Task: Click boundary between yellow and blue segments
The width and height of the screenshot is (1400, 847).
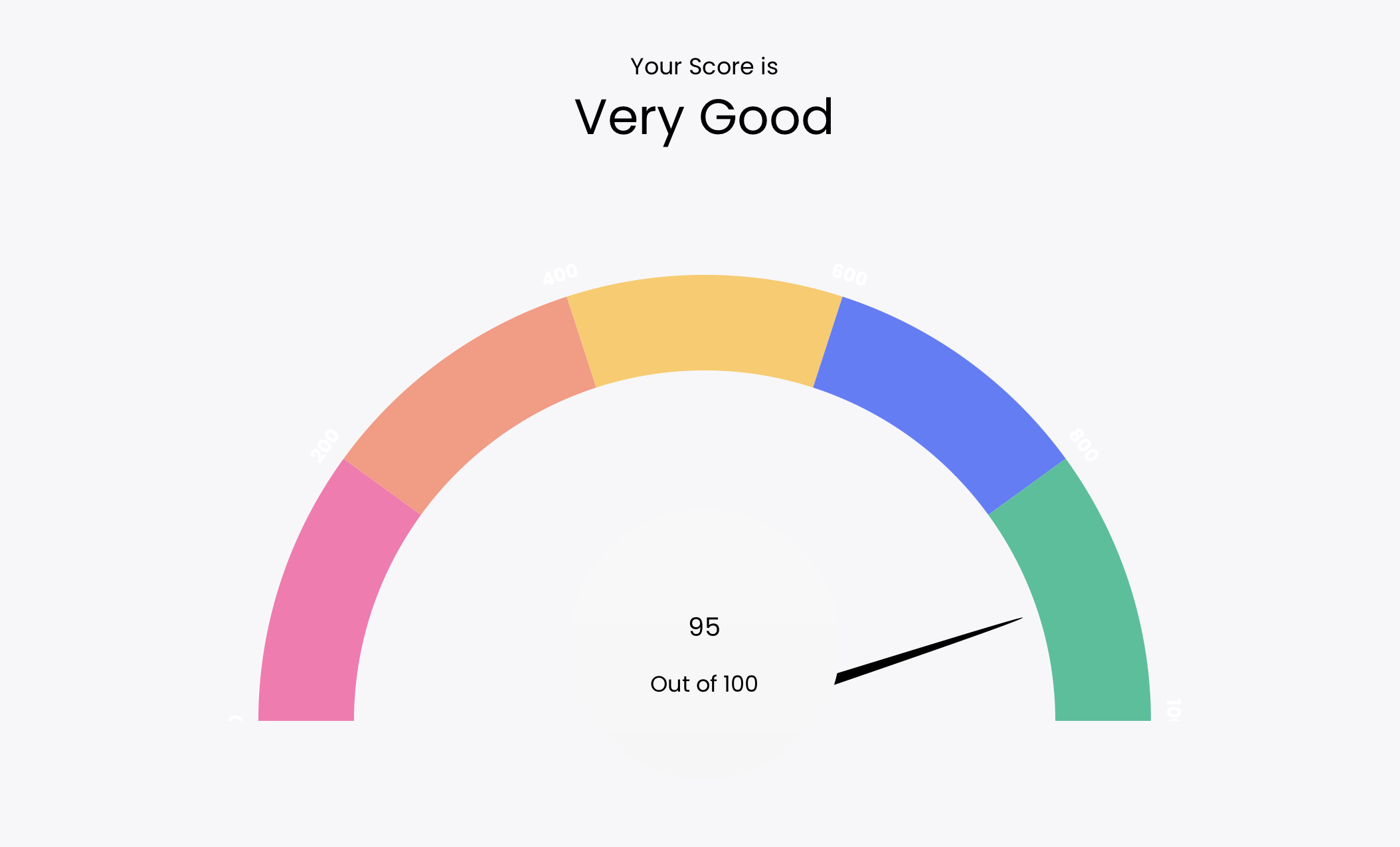Action: (x=828, y=343)
